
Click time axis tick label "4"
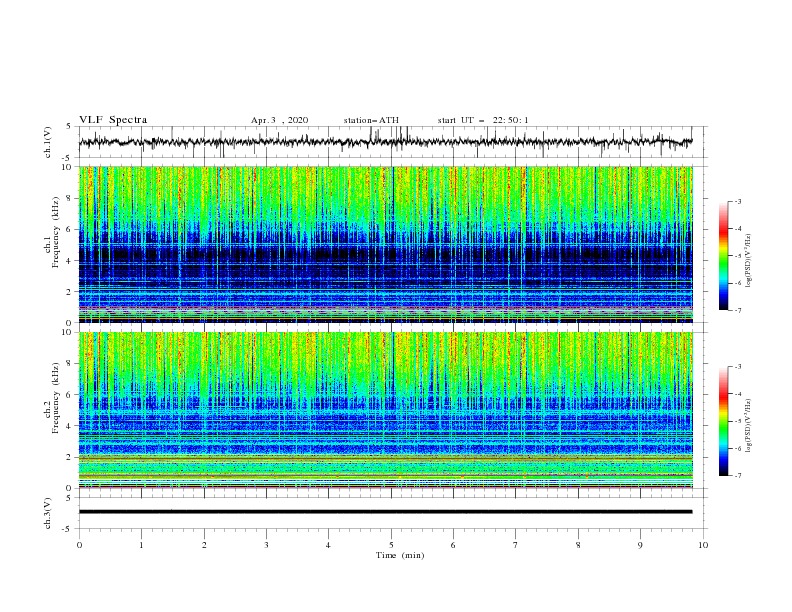click(328, 545)
